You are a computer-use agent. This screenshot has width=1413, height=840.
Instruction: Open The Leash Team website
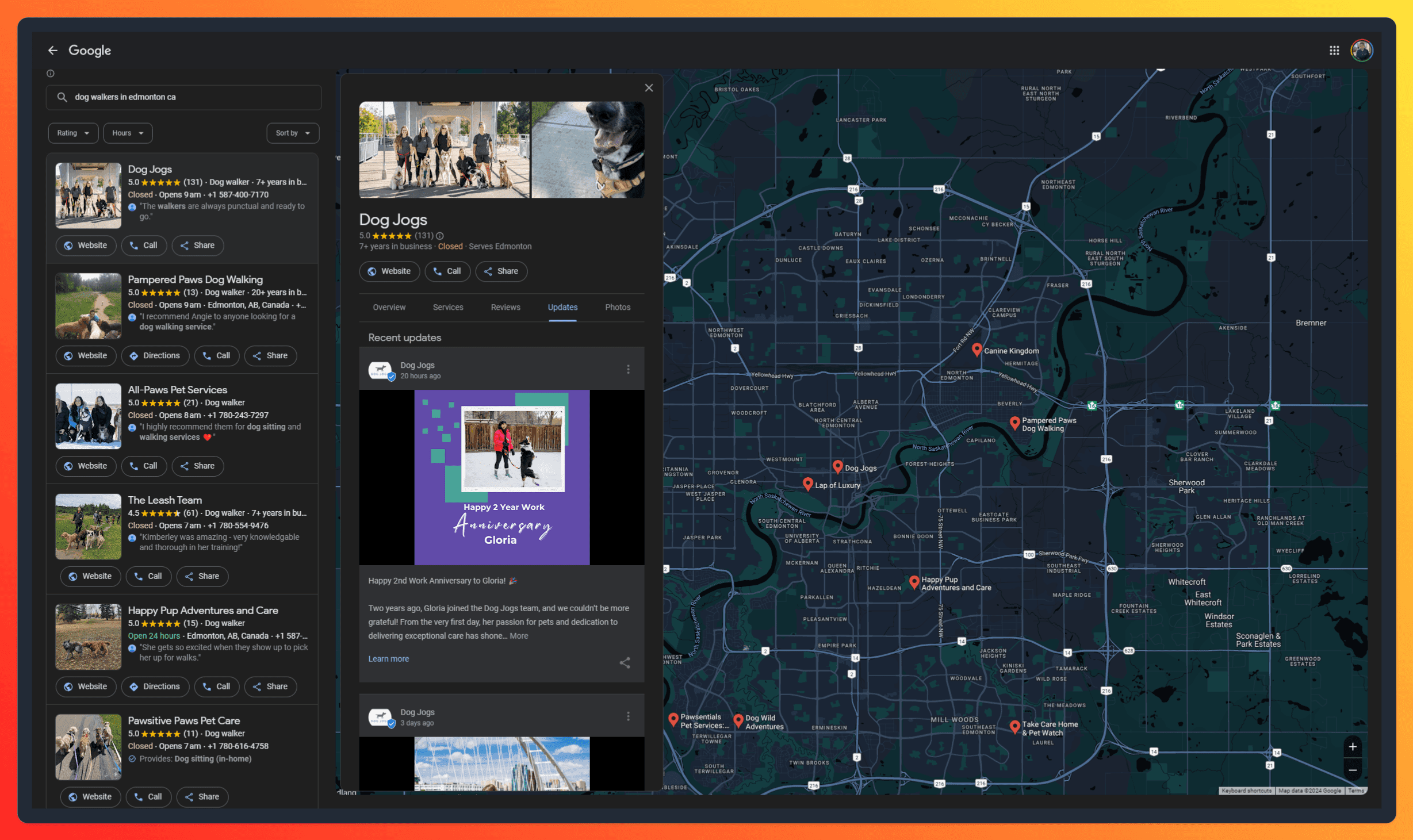tap(90, 577)
